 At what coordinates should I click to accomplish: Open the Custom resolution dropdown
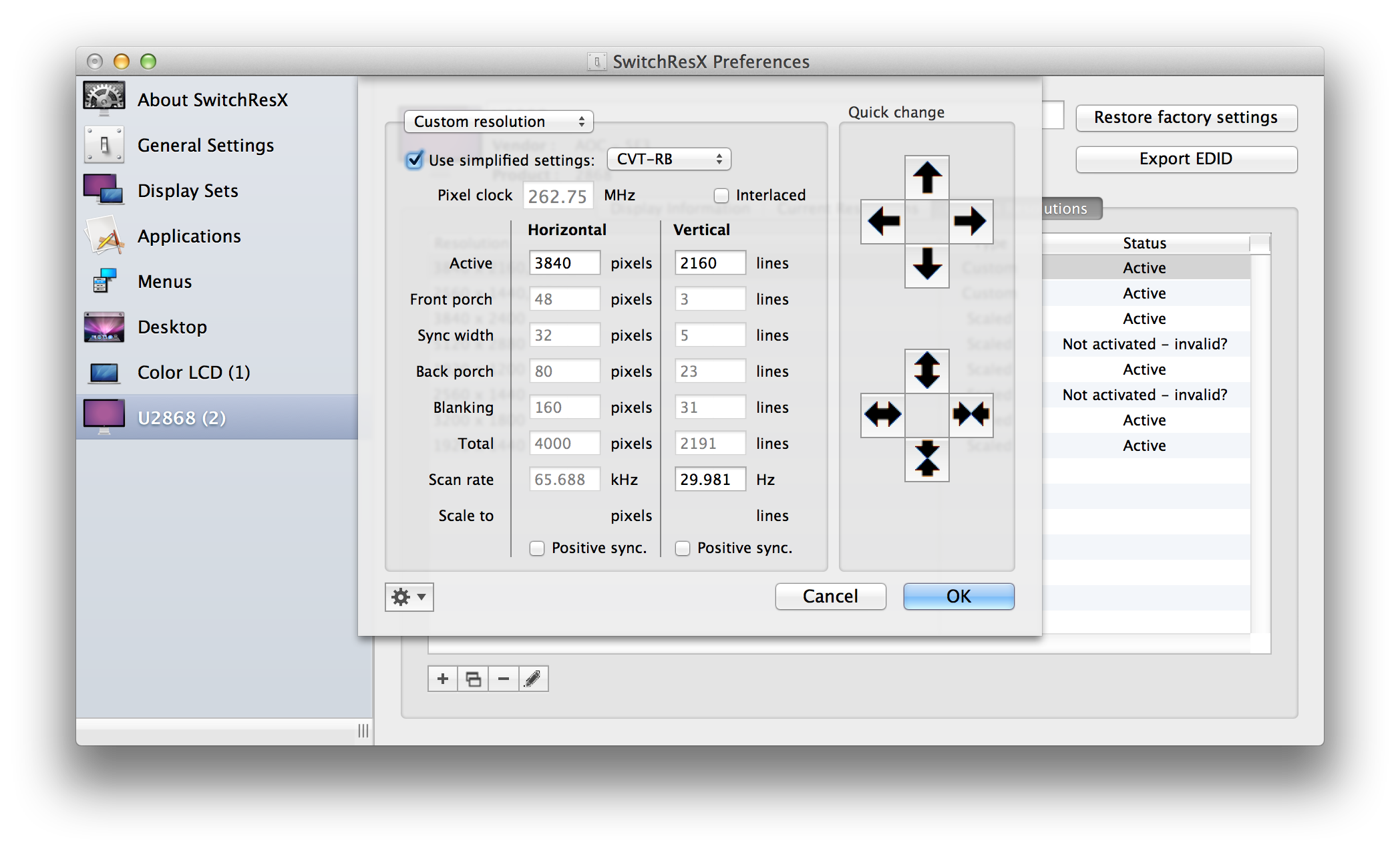pyautogui.click(x=498, y=122)
